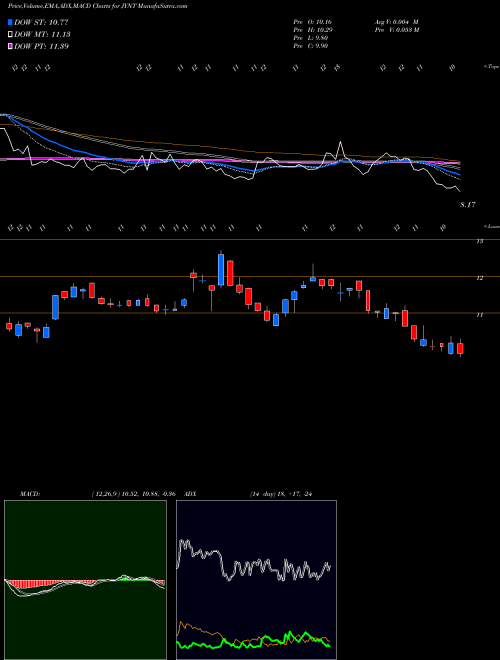Click the 12 price axis label
The width and height of the screenshot is (500, 660).
[x=479, y=278]
